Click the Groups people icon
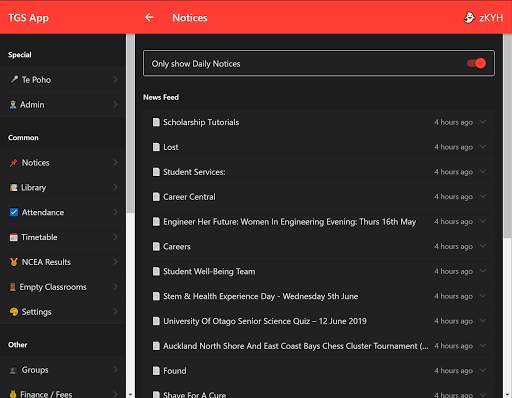The image size is (512, 398). [x=13, y=370]
